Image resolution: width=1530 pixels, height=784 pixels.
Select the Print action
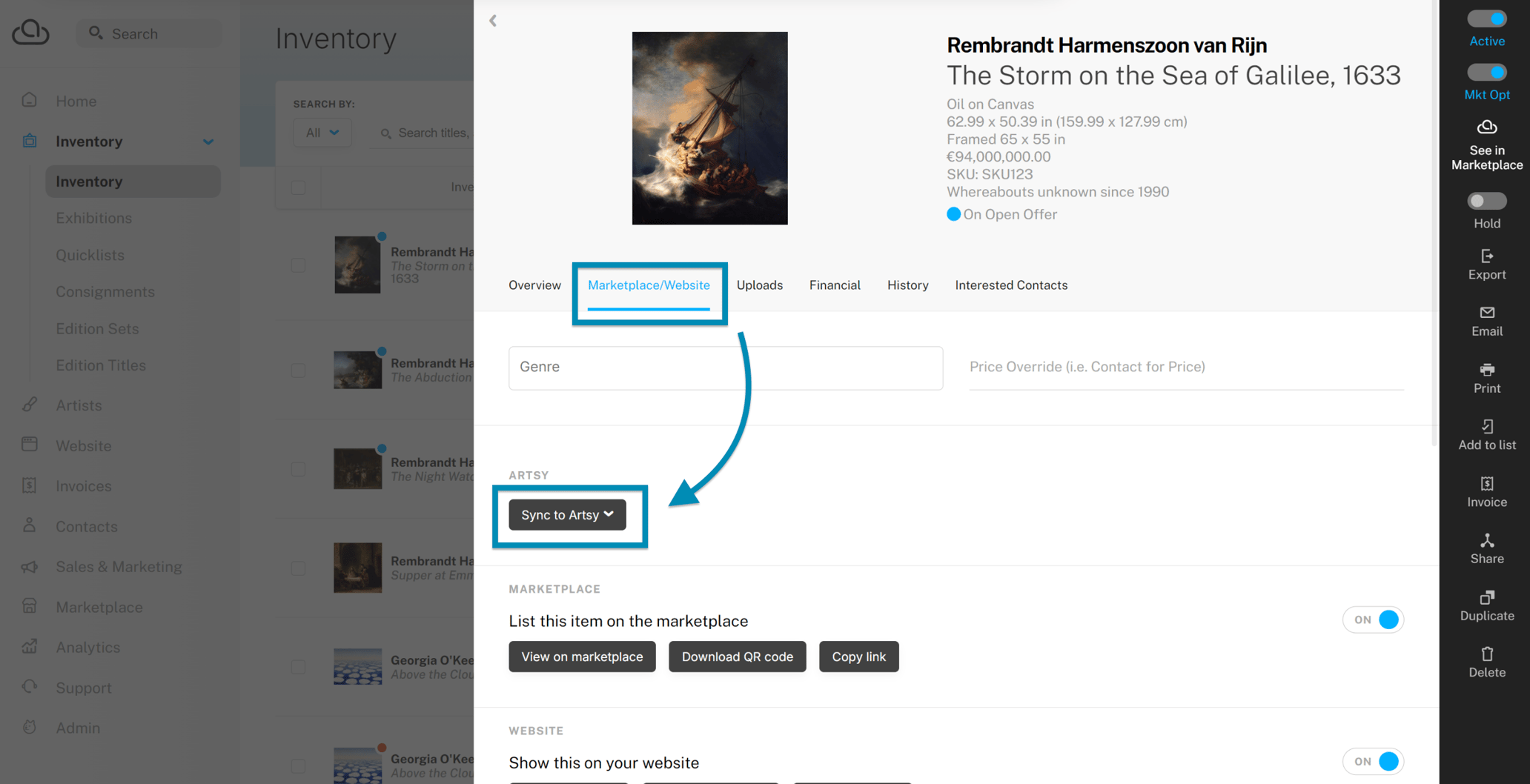(1486, 378)
